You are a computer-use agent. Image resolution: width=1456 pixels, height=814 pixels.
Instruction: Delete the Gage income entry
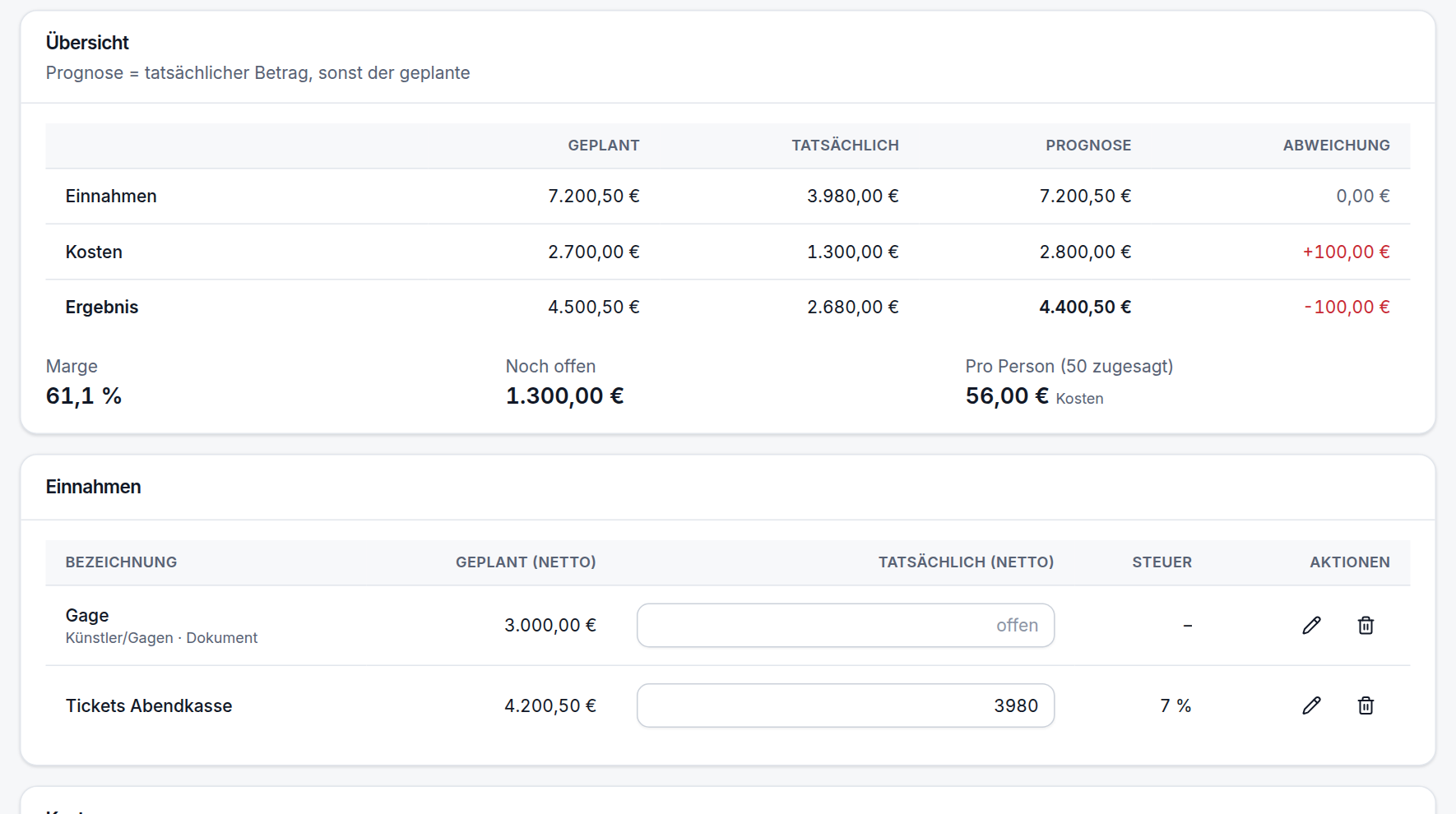click(1366, 626)
